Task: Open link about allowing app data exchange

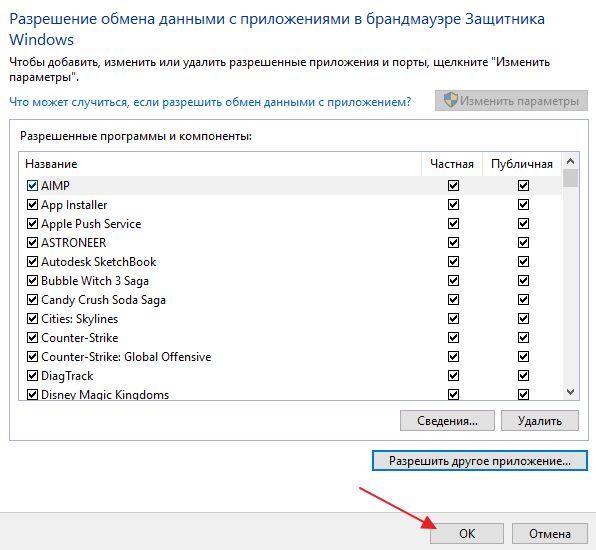Action: tap(210, 102)
